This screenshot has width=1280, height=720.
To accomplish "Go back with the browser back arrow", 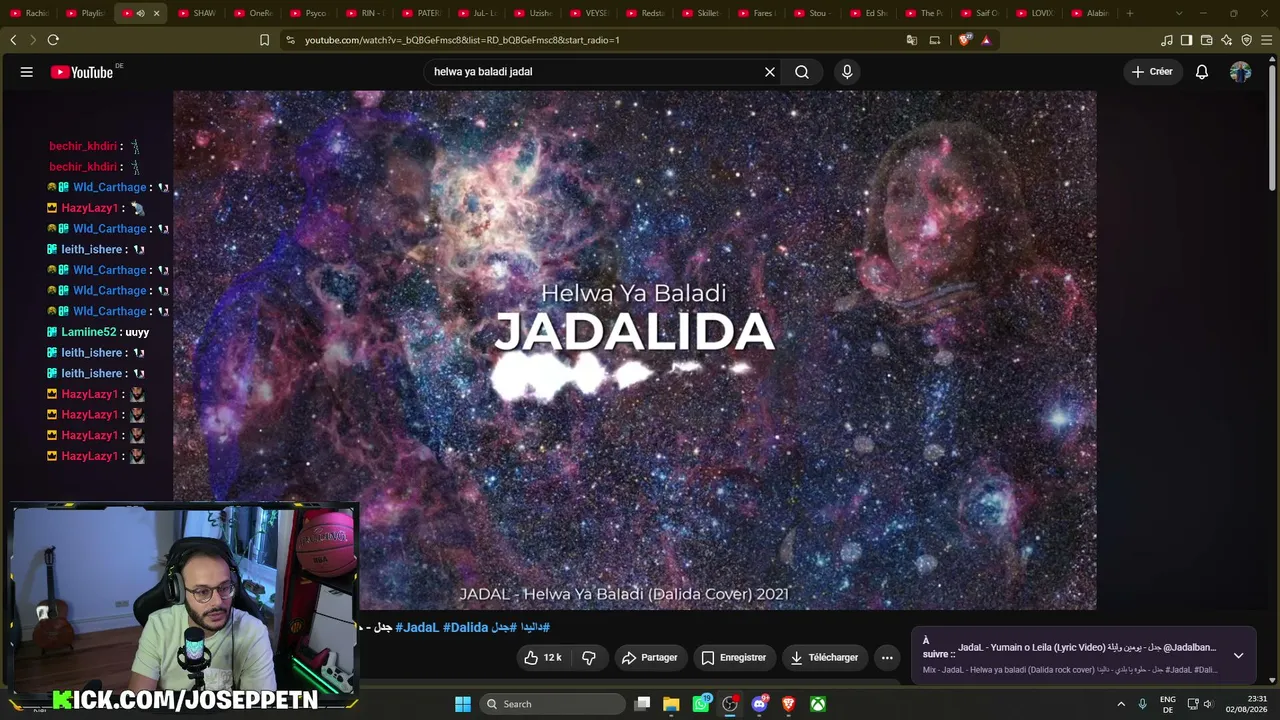I will pyautogui.click(x=13, y=40).
